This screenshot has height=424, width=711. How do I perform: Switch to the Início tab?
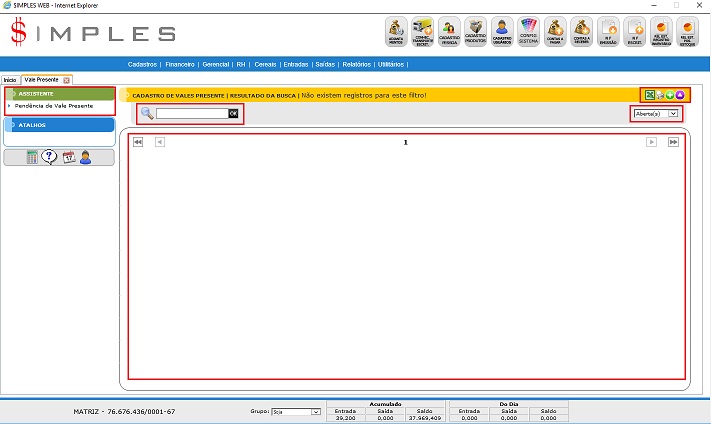point(10,79)
